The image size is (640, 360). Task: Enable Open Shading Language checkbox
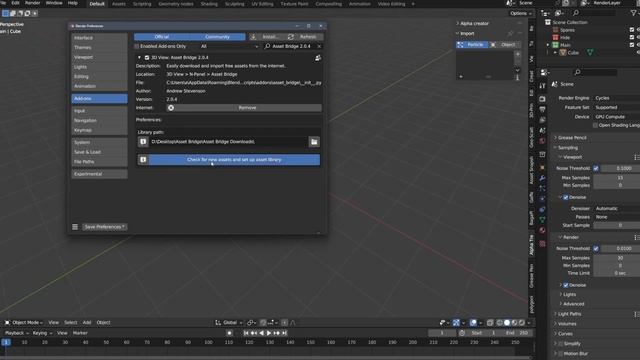595,125
